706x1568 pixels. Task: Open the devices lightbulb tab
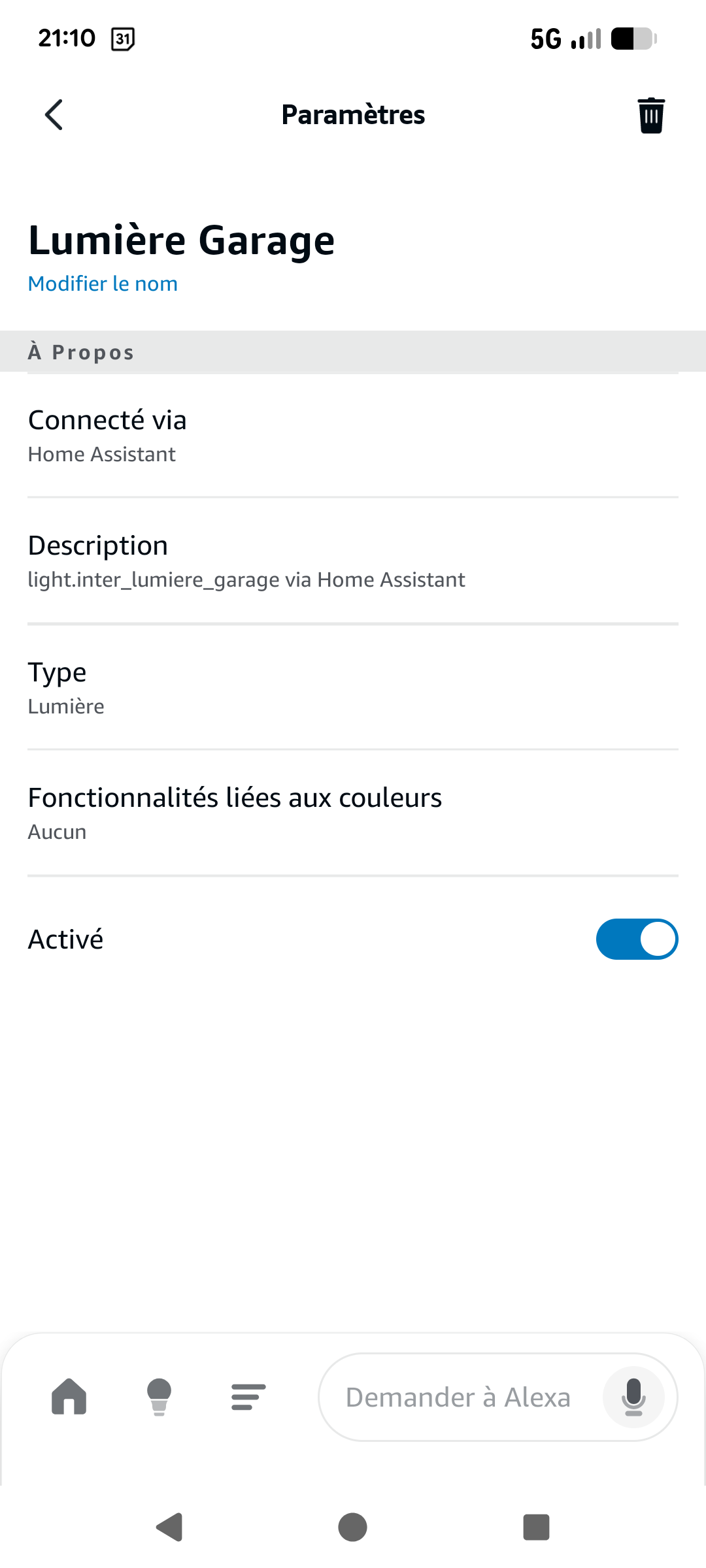coord(159,1397)
